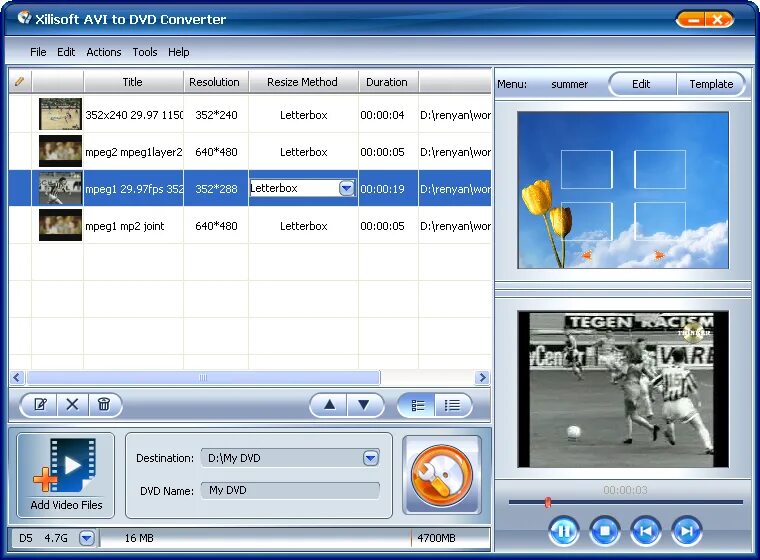Click the Xilisoft app icon in title bar
Screen dimensions: 760x560
[24, 18]
